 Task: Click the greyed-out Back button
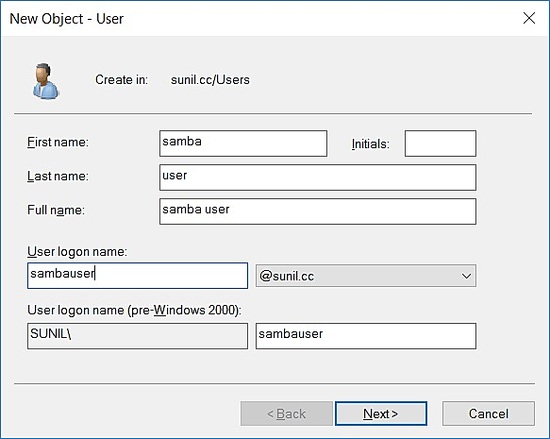point(286,413)
